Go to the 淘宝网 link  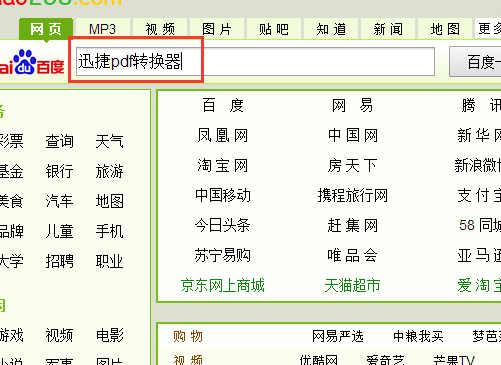pos(222,165)
